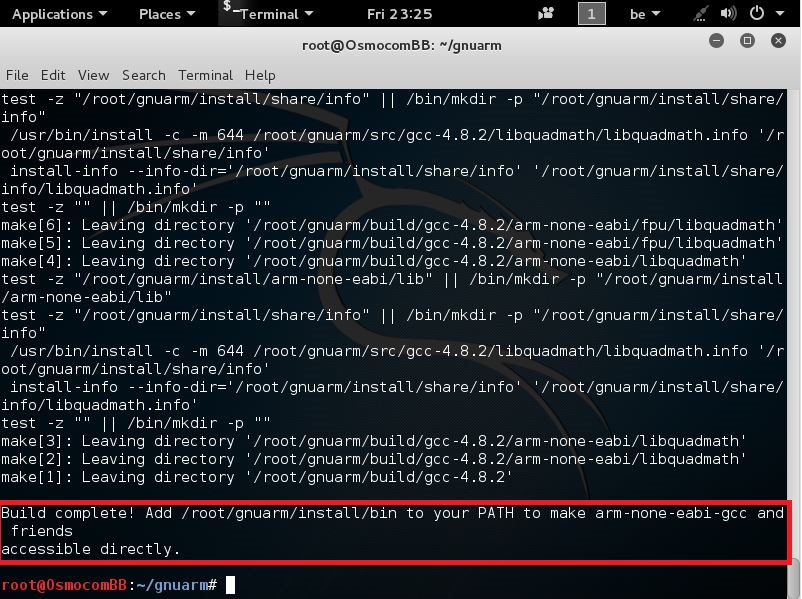Image resolution: width=802 pixels, height=599 pixels.
Task: Click the 'make[6]: Leaving directory' line
Action: (392, 225)
